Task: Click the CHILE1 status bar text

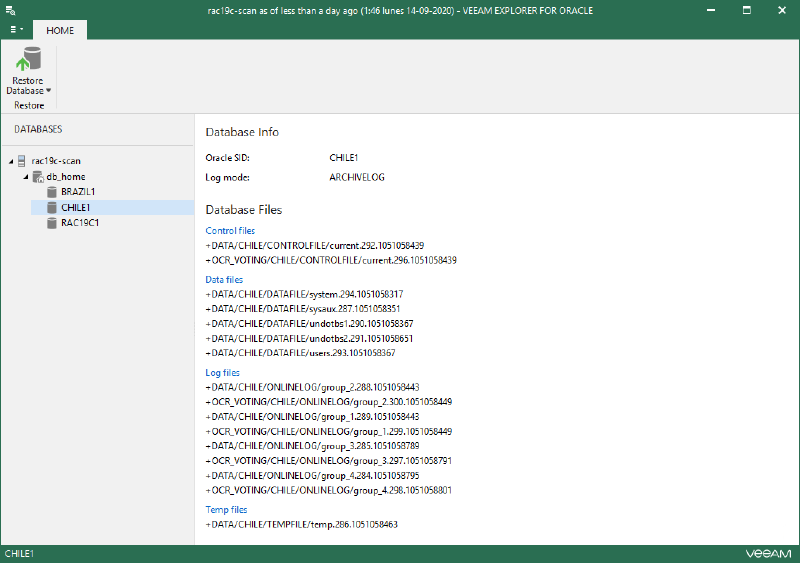Action: 19,554
